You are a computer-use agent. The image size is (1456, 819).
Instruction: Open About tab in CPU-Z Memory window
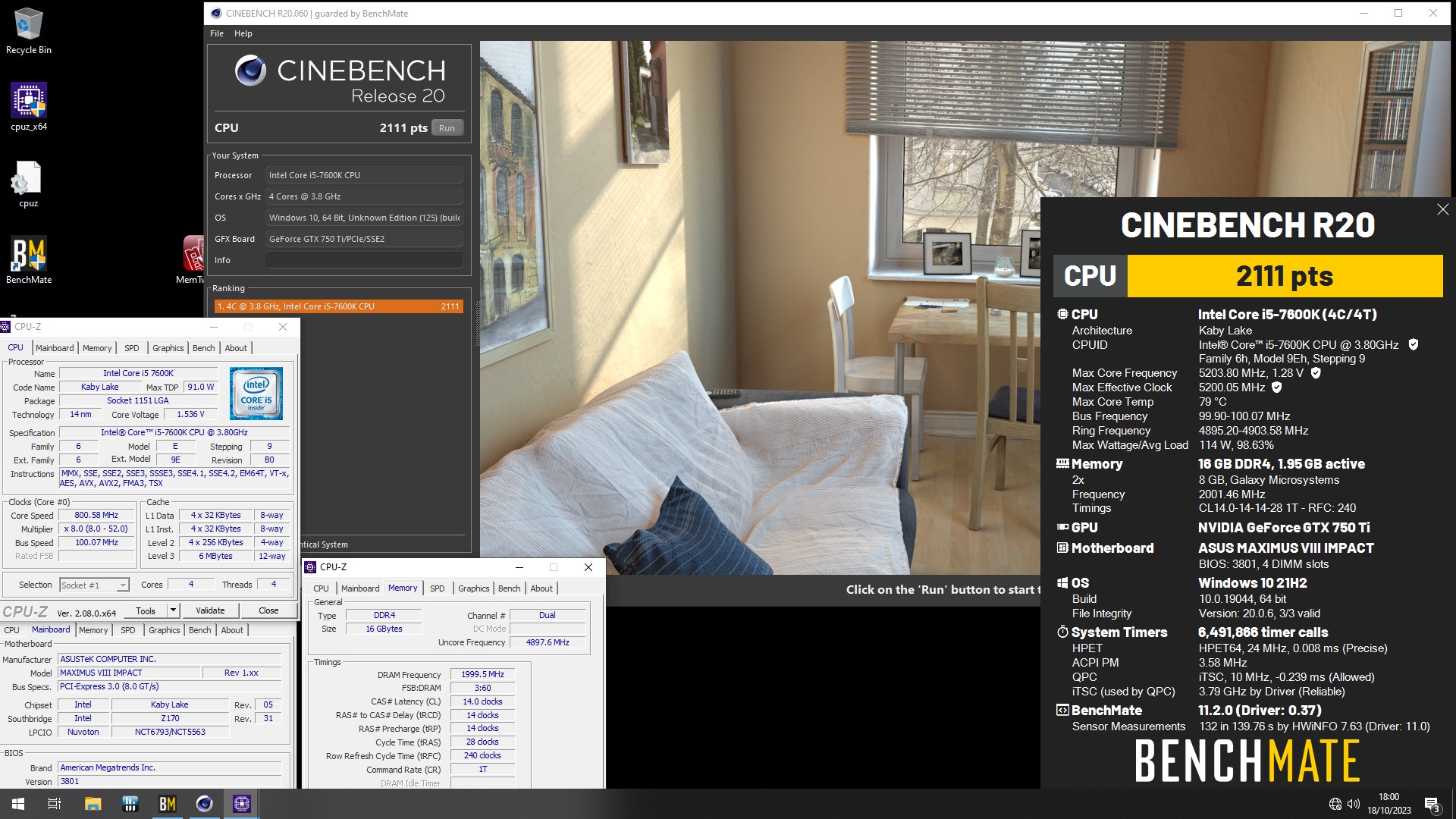(x=541, y=588)
